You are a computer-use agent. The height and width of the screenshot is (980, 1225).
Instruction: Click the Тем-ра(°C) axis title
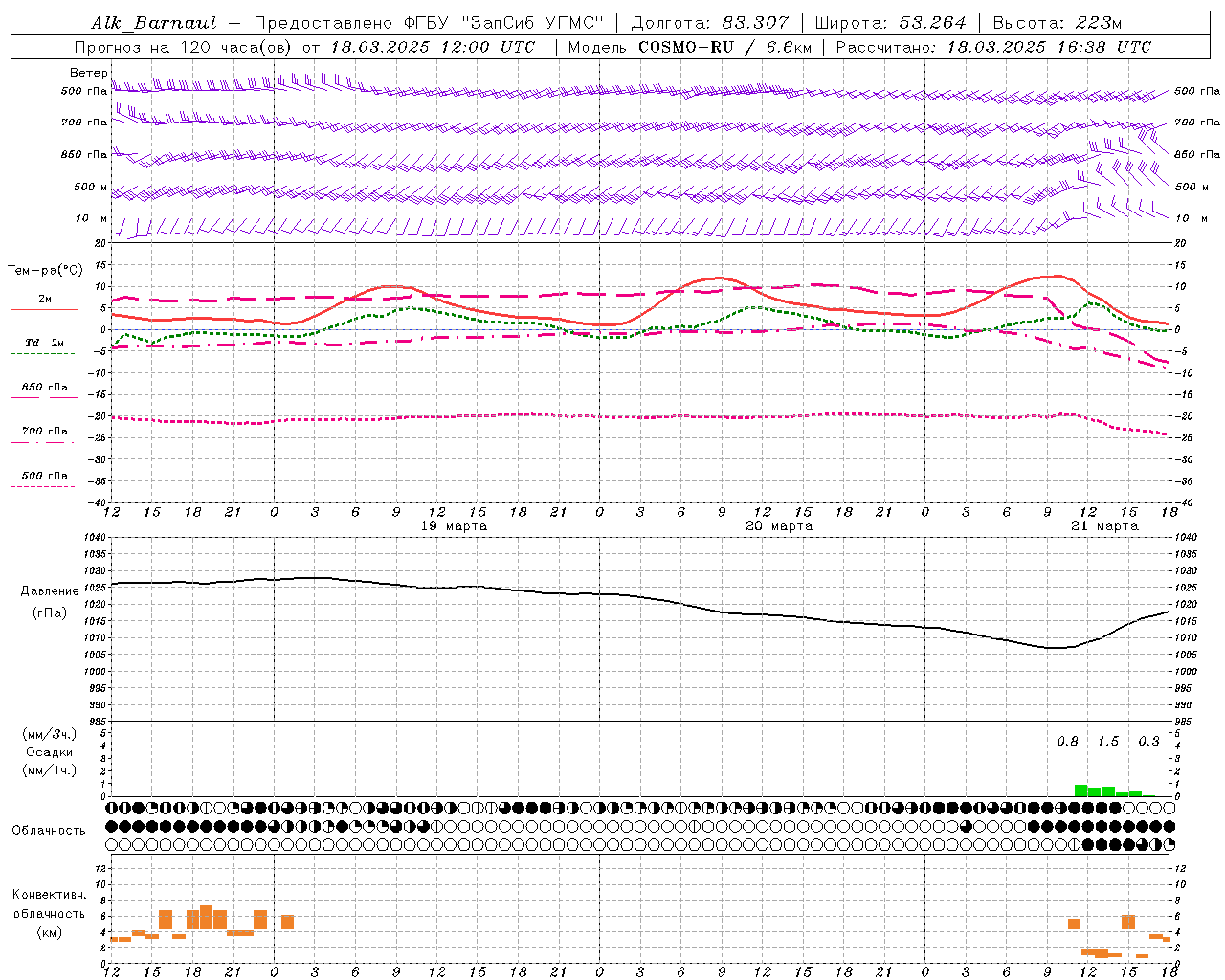pyautogui.click(x=45, y=271)
